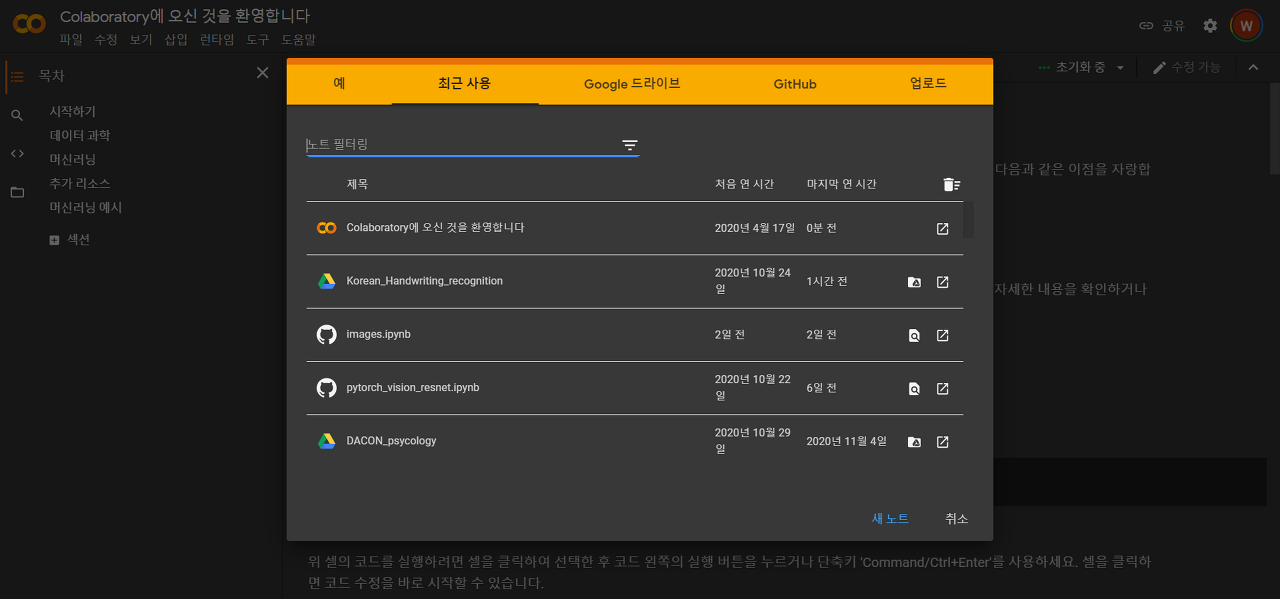
Task: Open the Korean_Handwriting_recognition notebook
Action: [424, 281]
